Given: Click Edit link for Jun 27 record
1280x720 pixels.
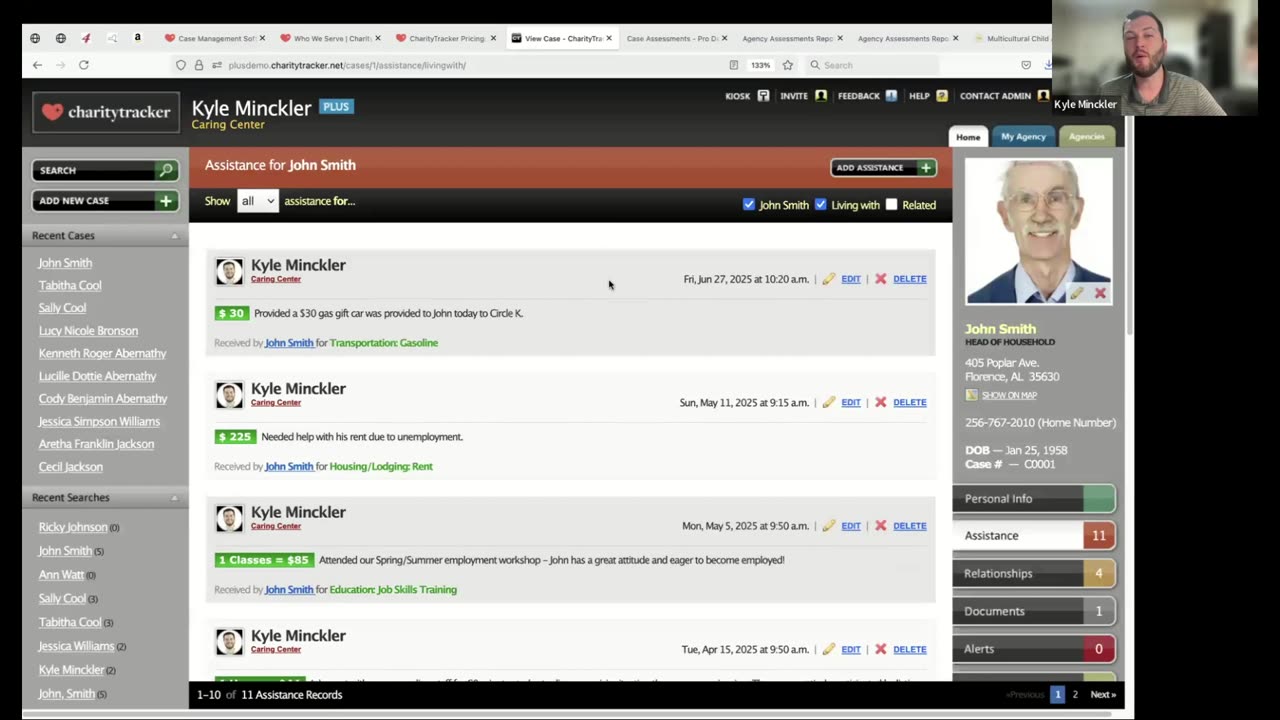Looking at the screenshot, I should (x=851, y=279).
